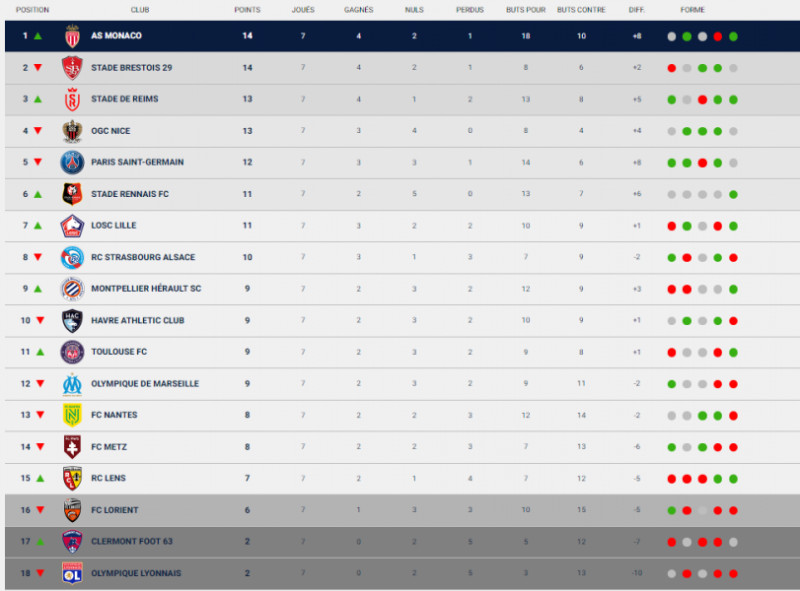Click the OGC Nice crest
Screen dimensions: 800x591
pos(72,131)
